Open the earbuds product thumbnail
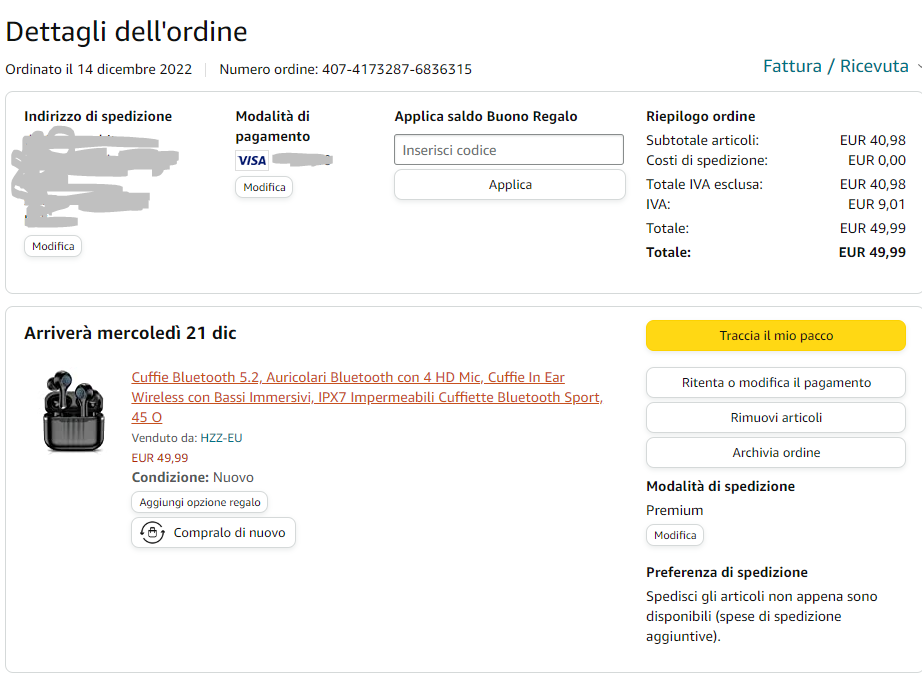Screen dimensions: 922x679 point(72,410)
